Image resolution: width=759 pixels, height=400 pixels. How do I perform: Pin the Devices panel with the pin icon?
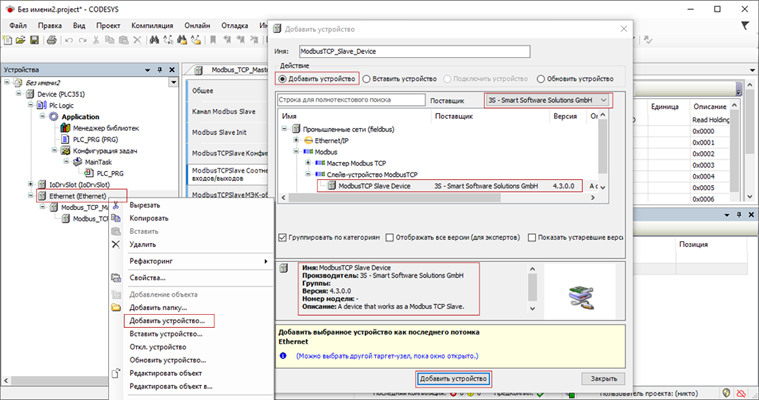pyautogui.click(x=160, y=70)
